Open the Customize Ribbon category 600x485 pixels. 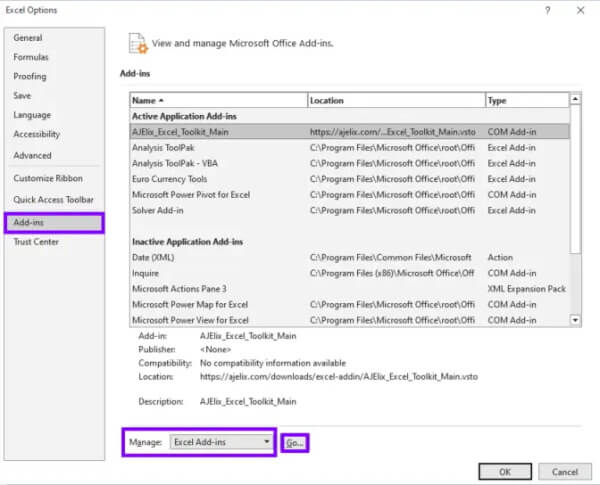[x=48, y=178]
